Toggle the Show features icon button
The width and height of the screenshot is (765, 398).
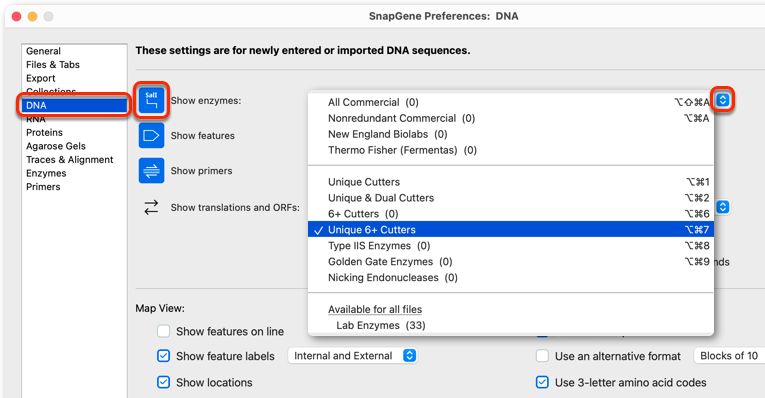click(151, 136)
